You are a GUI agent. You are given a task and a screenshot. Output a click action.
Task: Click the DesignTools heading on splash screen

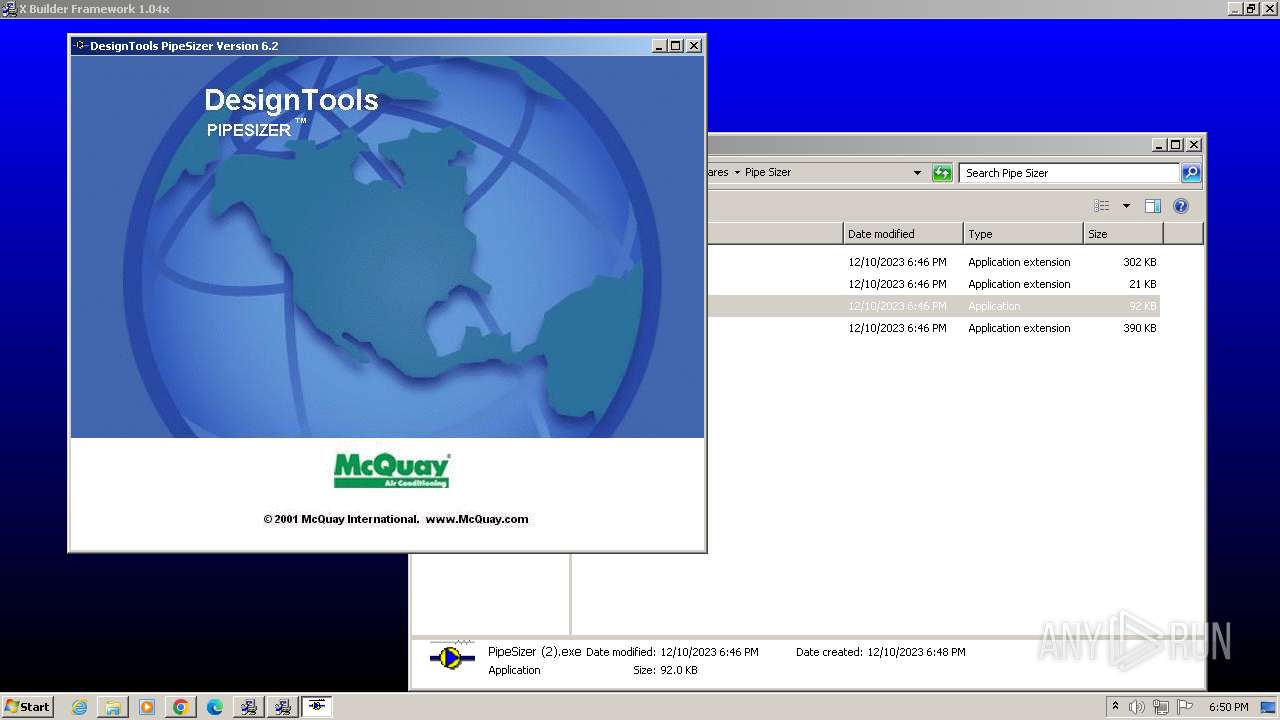coord(291,100)
